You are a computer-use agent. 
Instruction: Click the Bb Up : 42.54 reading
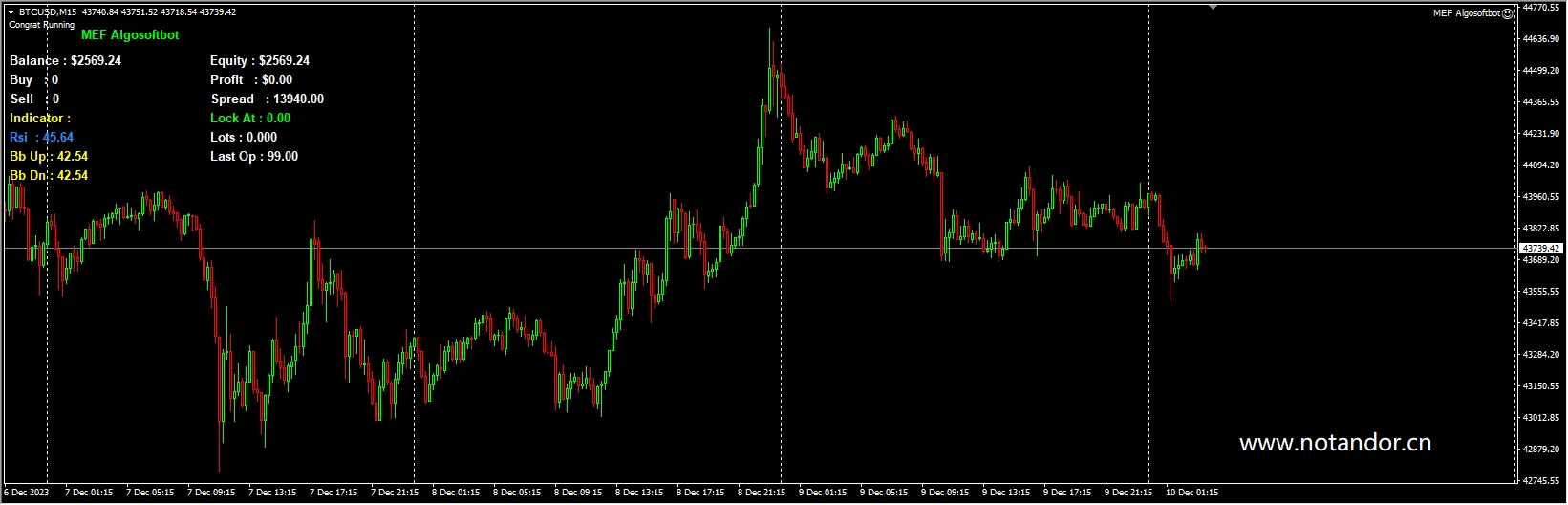coord(49,156)
